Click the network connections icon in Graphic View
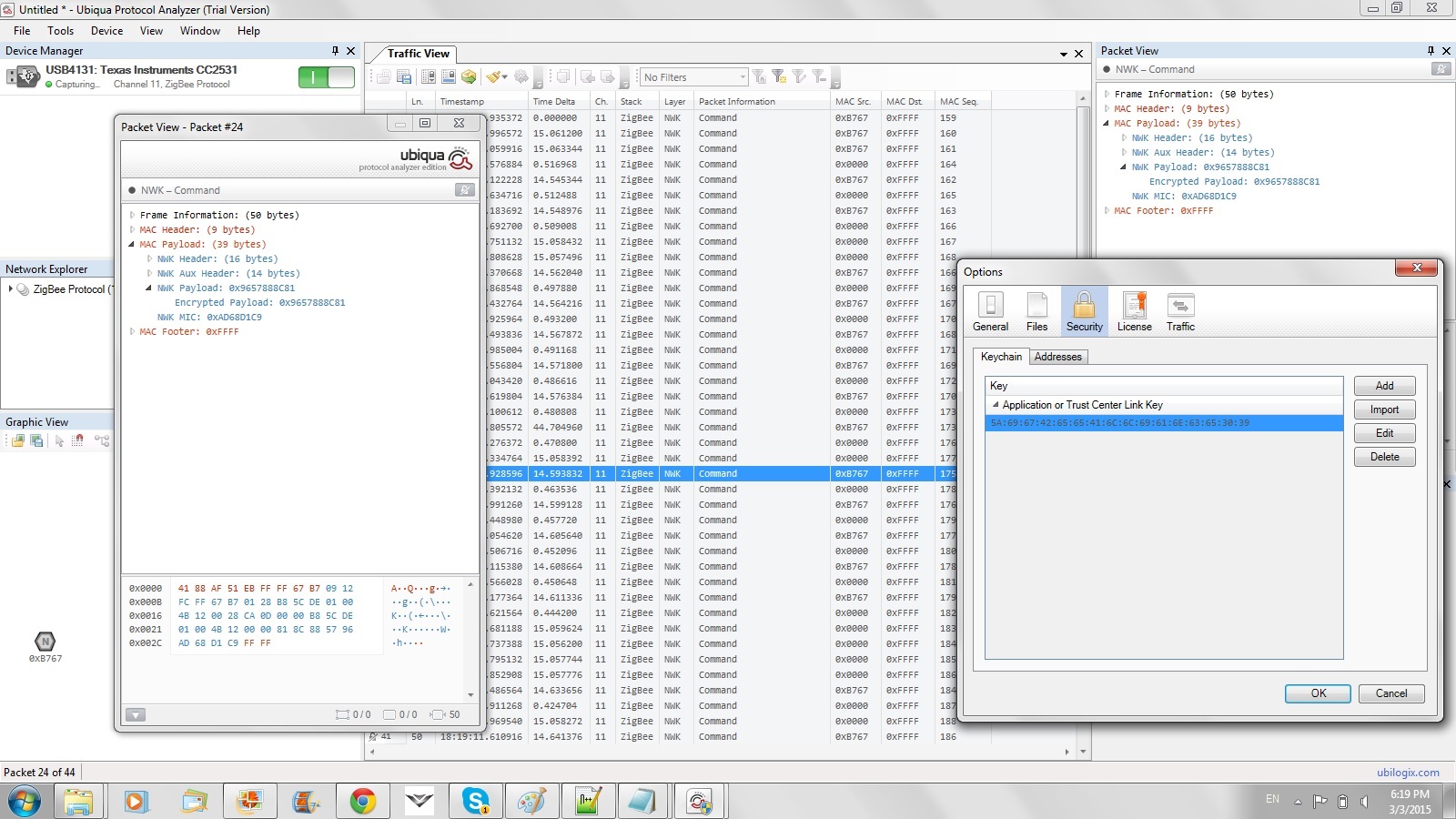Screen dimensions: 1456x819 (x=102, y=440)
